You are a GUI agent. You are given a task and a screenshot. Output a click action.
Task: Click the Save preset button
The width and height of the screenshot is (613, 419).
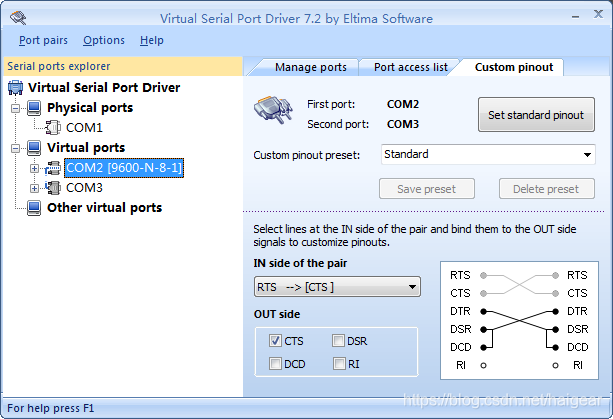427,189
